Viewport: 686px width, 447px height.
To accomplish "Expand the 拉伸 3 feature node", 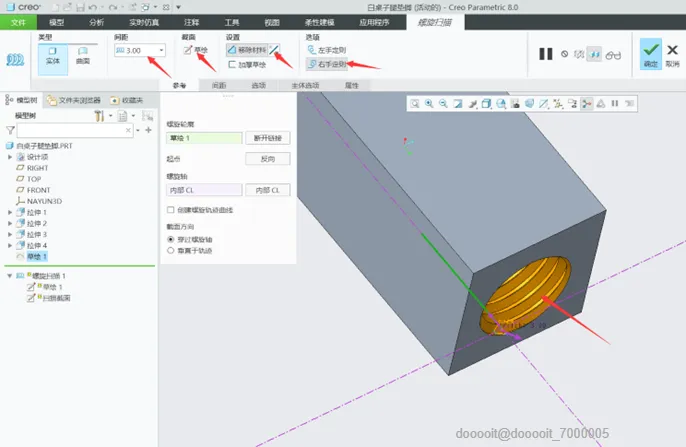I will tap(10, 234).
